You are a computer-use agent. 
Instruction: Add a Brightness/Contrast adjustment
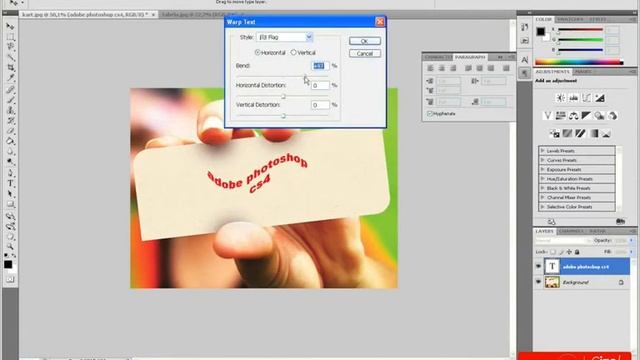coord(560,98)
